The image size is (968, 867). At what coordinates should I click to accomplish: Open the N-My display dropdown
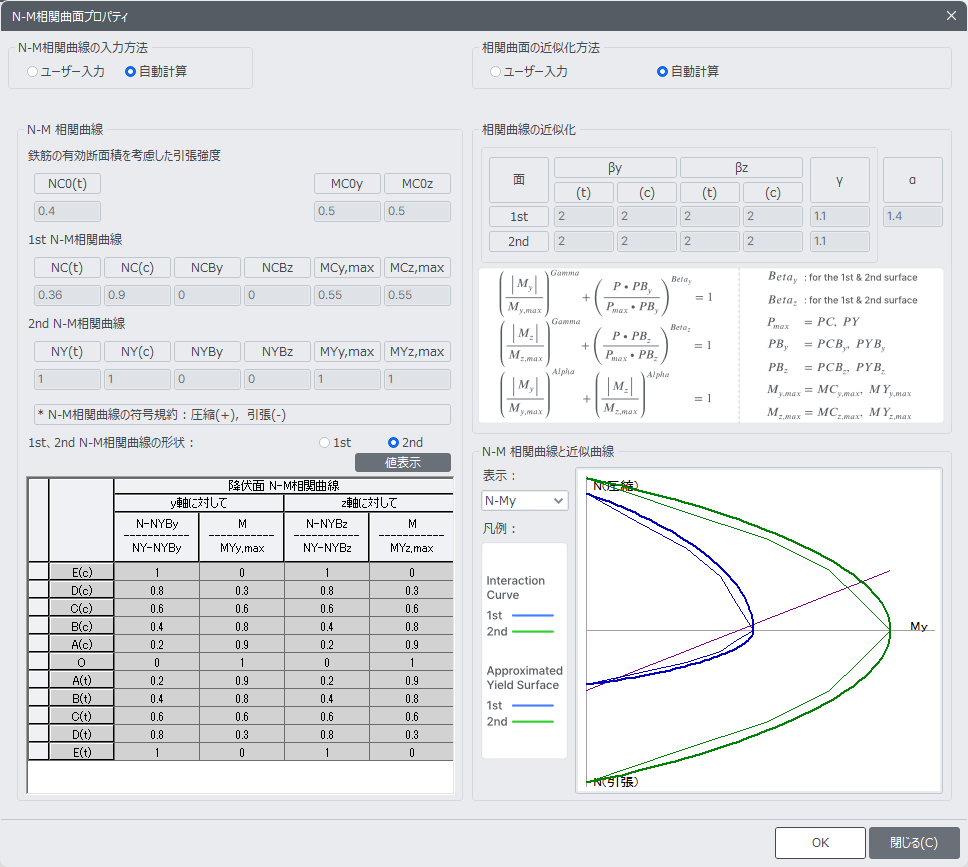tap(525, 501)
